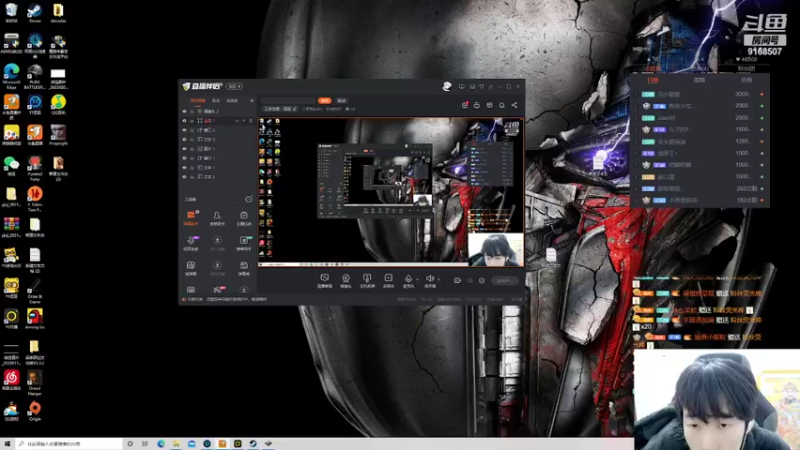Image resolution: width=800 pixels, height=450 pixels.
Task: Open the Windows Start menu
Action: [7, 444]
